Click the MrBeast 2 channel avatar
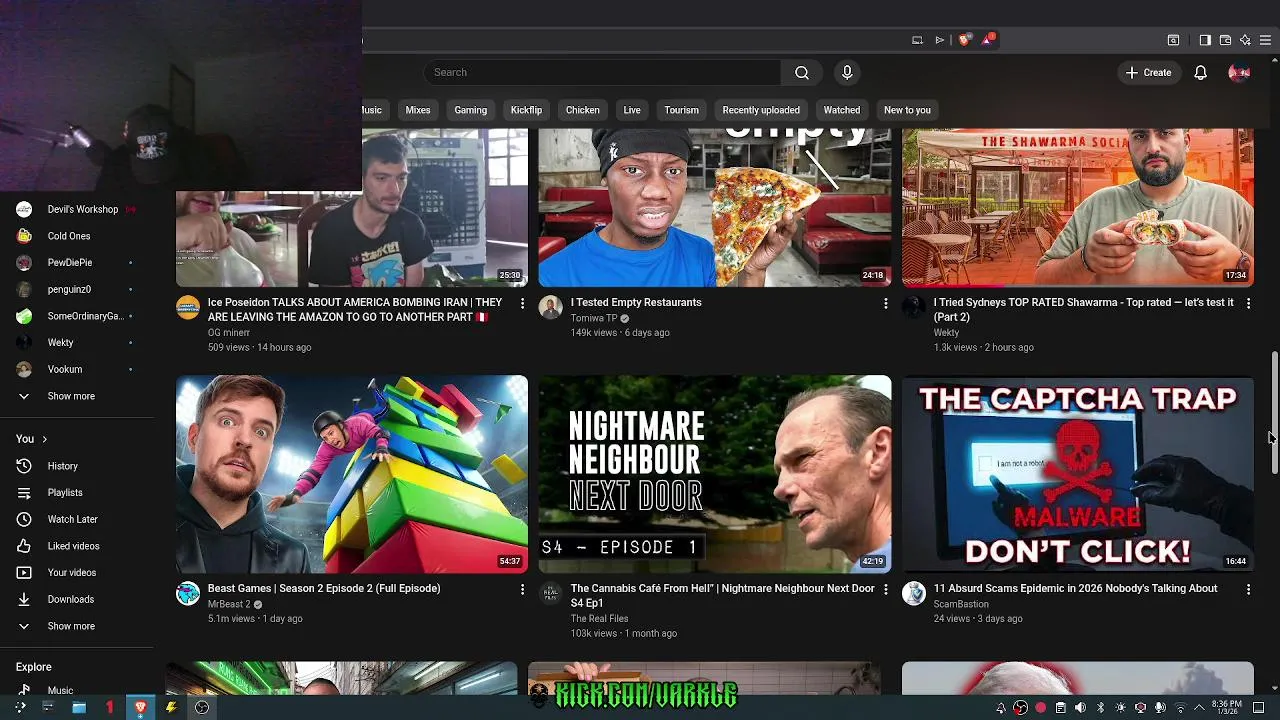Viewport: 1280px width, 720px height. click(188, 594)
